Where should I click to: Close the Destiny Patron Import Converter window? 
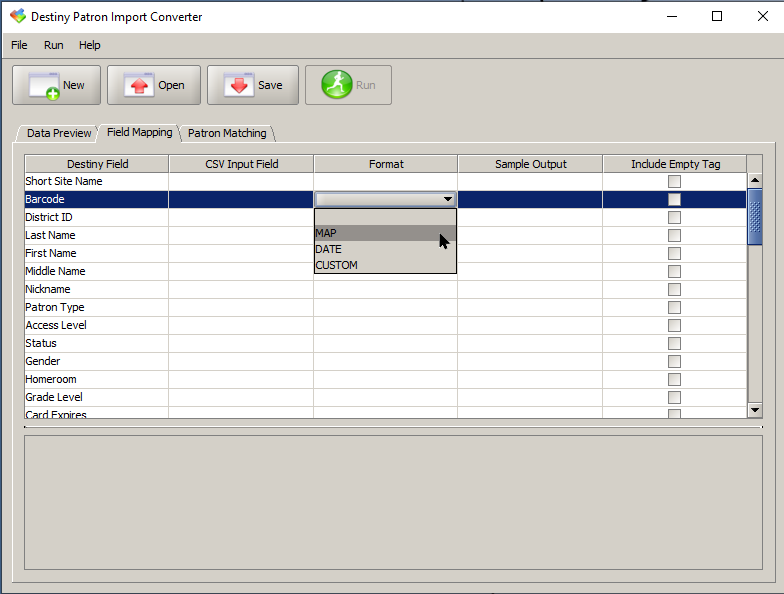(763, 16)
